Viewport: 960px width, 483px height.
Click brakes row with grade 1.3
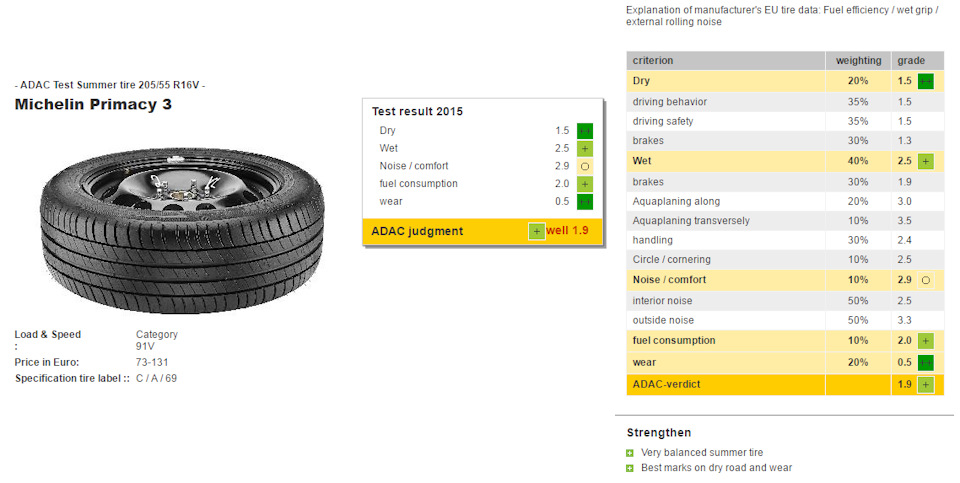785,141
